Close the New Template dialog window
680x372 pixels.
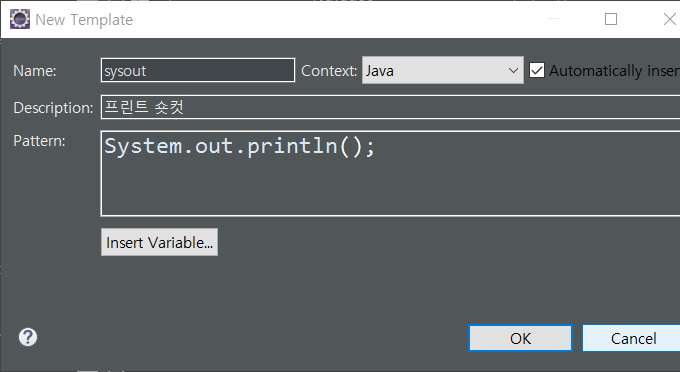(670, 19)
